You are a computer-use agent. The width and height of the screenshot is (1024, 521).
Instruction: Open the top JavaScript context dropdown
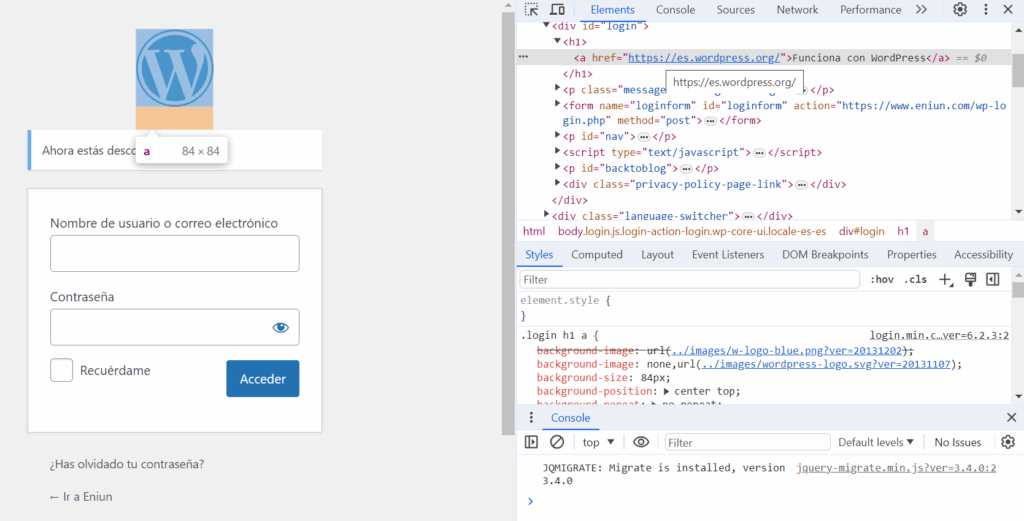coord(599,442)
